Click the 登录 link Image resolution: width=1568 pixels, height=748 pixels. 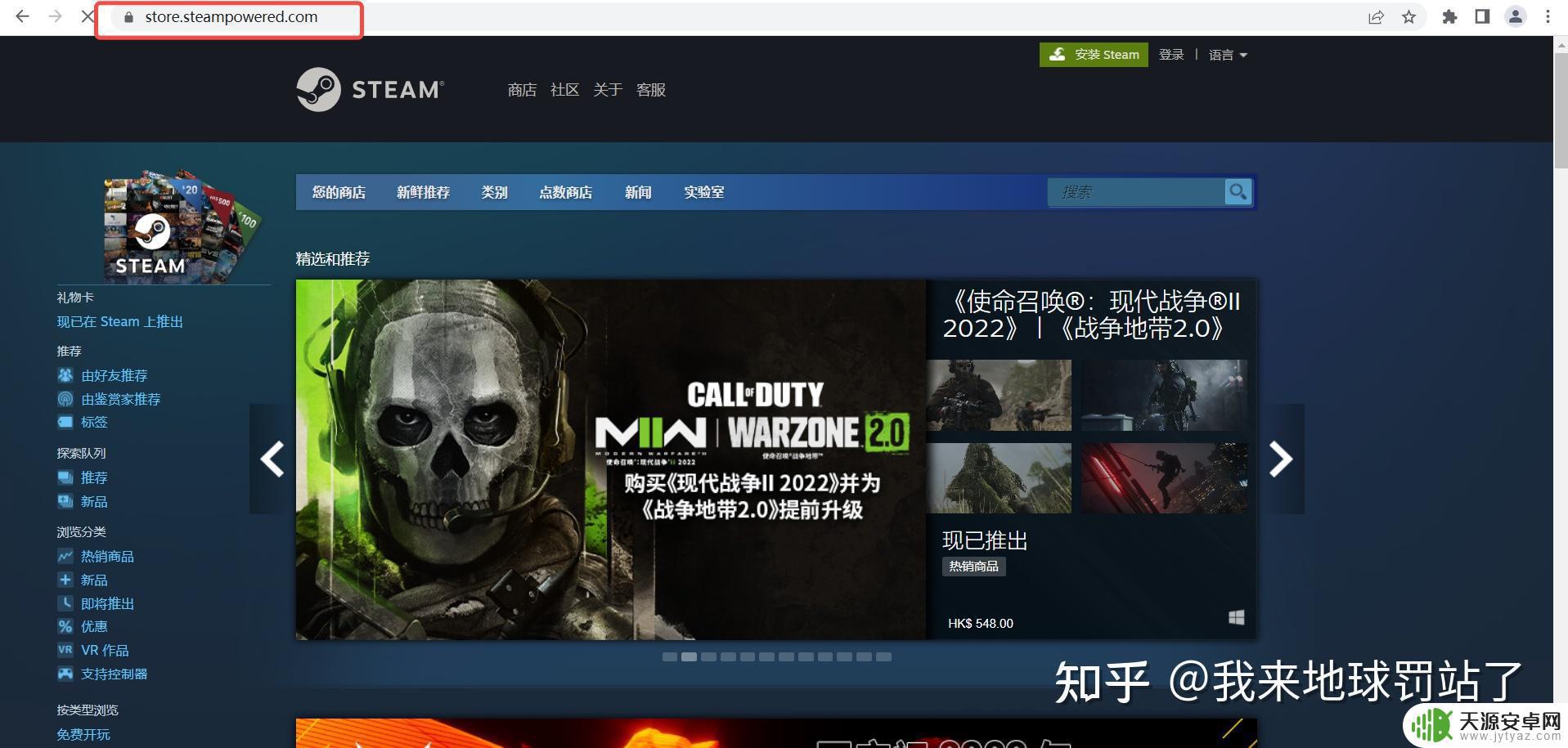1171,55
